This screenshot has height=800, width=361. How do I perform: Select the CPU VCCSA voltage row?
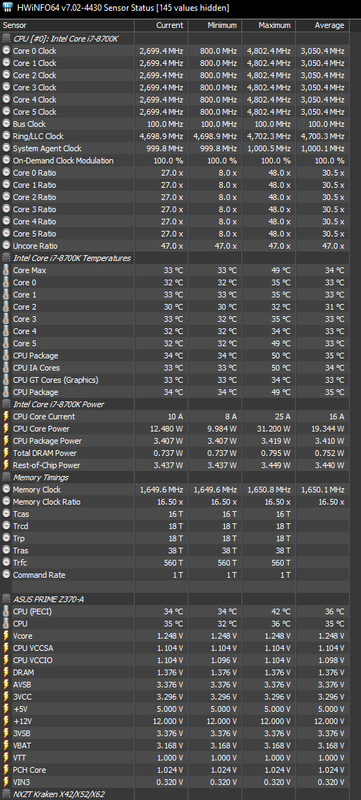(174, 648)
